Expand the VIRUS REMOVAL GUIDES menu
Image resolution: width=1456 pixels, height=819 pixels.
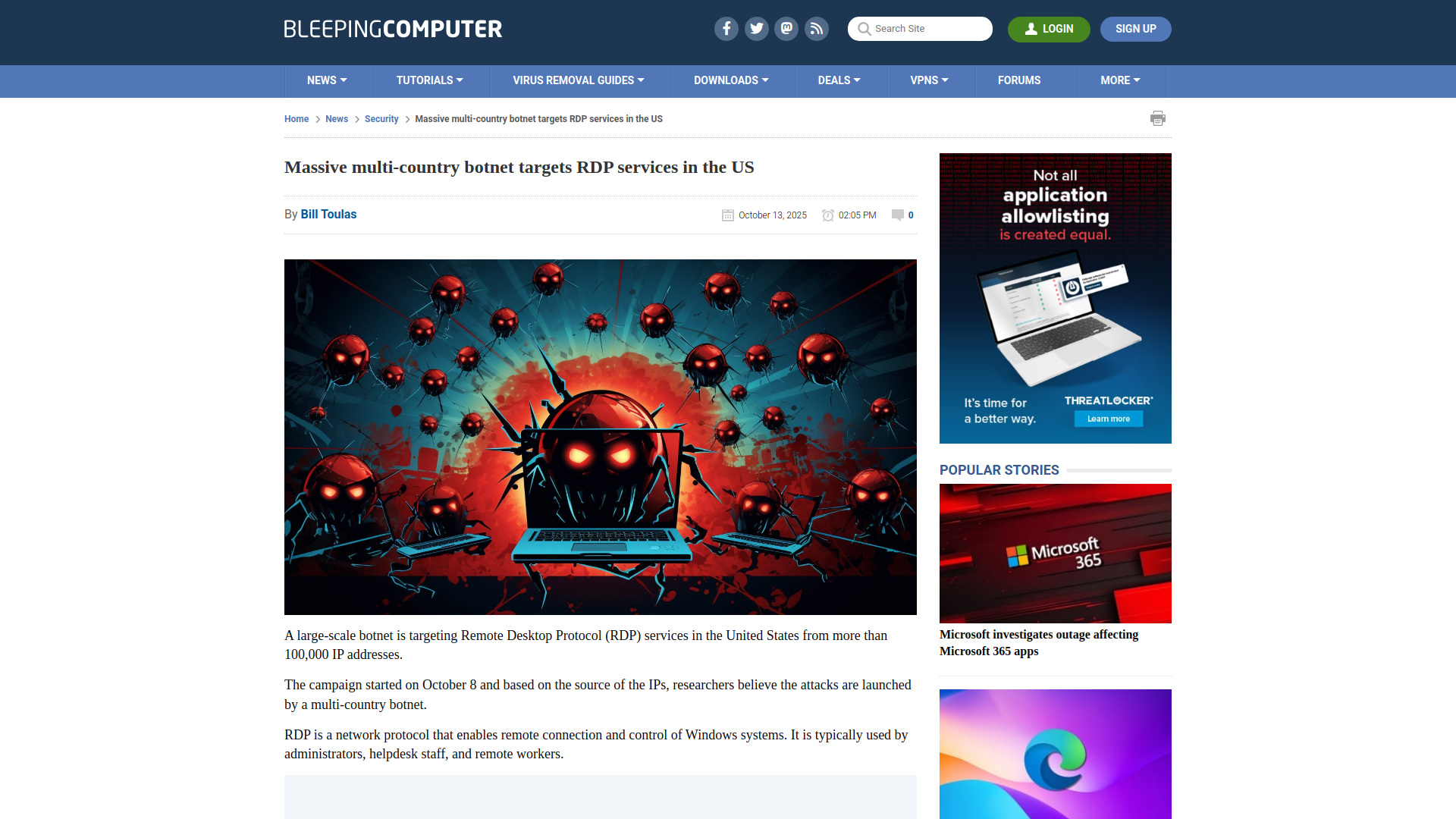[579, 80]
